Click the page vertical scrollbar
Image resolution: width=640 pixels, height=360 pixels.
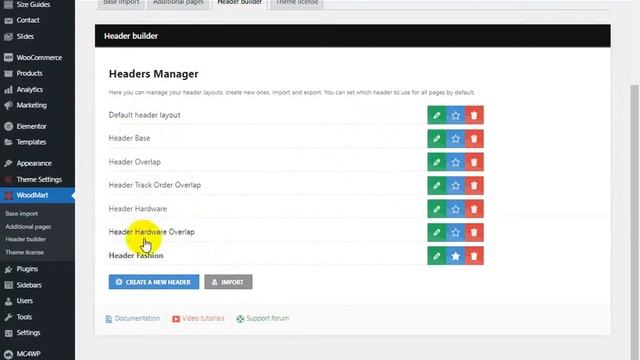point(634,222)
